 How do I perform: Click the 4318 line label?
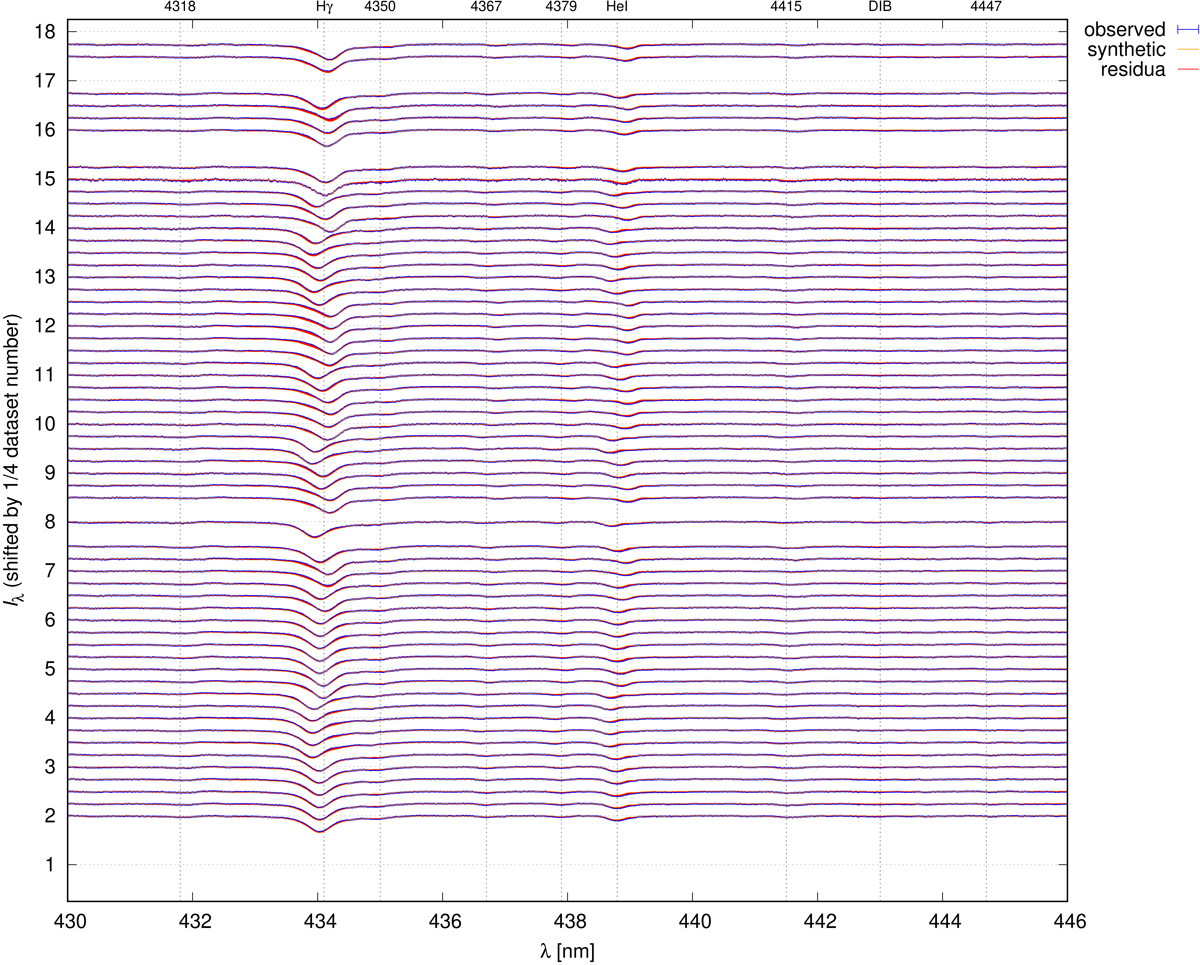pyautogui.click(x=180, y=8)
